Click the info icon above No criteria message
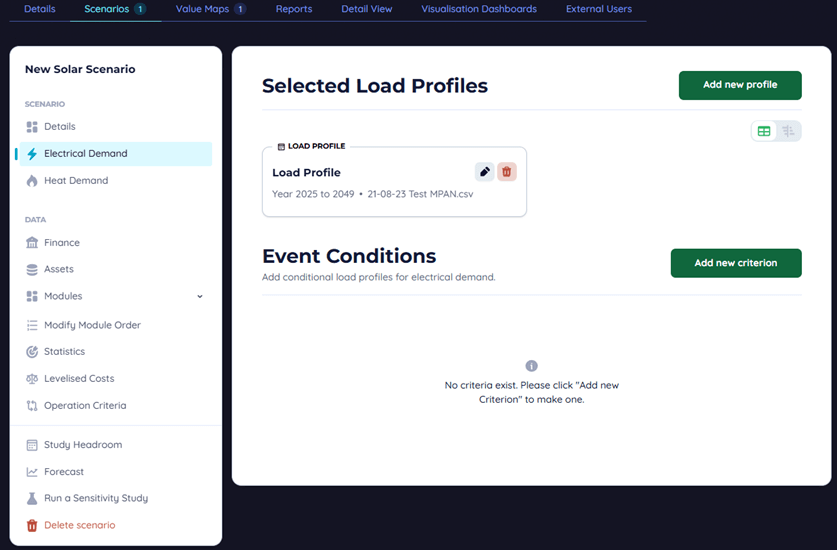 [x=531, y=366]
